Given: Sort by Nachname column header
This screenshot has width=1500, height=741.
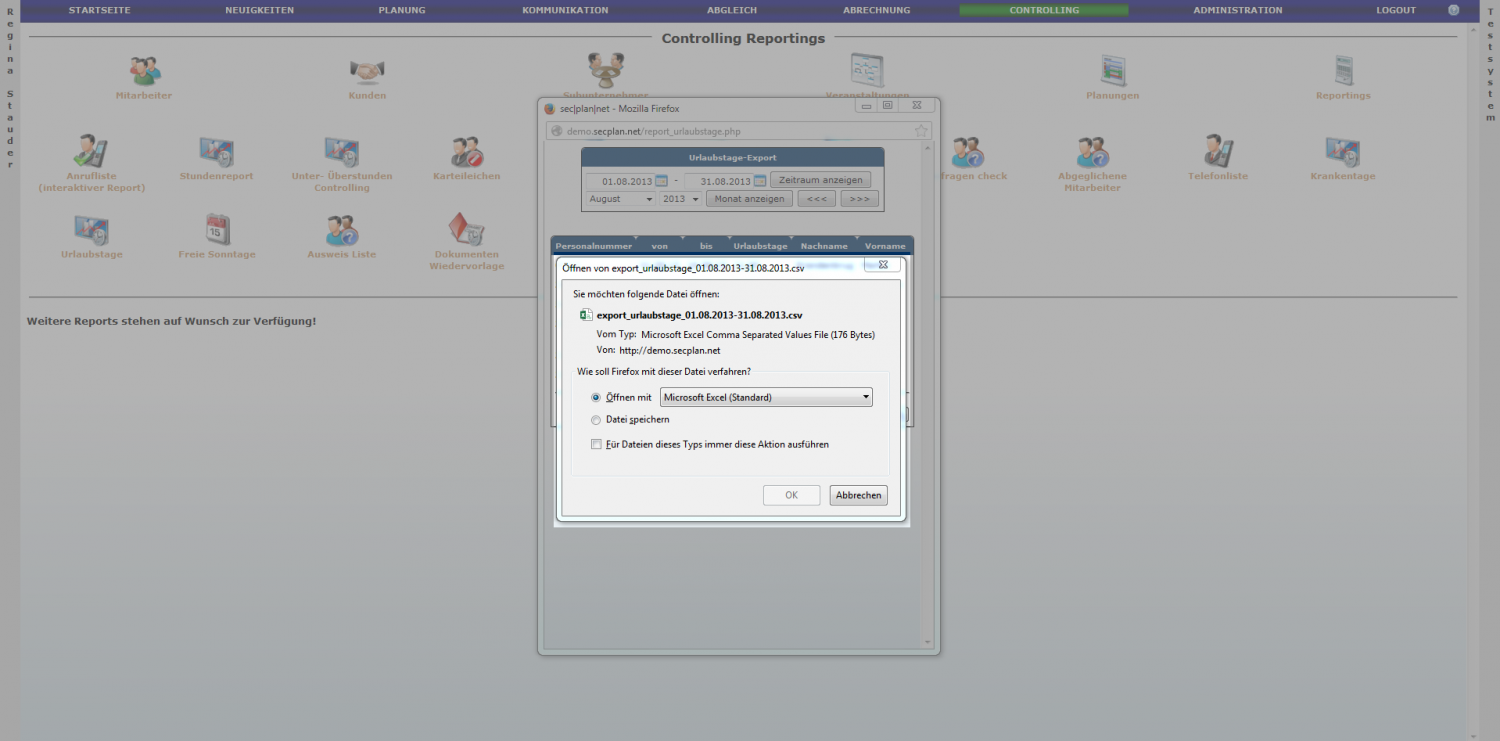Looking at the screenshot, I should [x=824, y=246].
